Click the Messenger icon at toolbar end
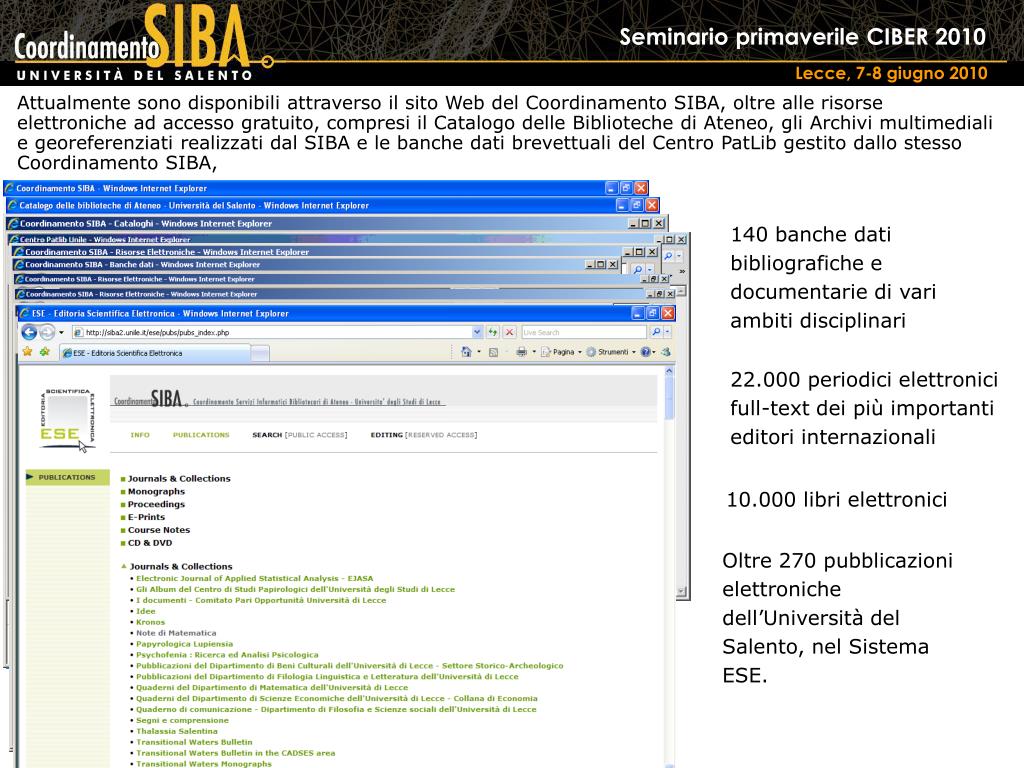This screenshot has width=1024, height=768. [666, 352]
